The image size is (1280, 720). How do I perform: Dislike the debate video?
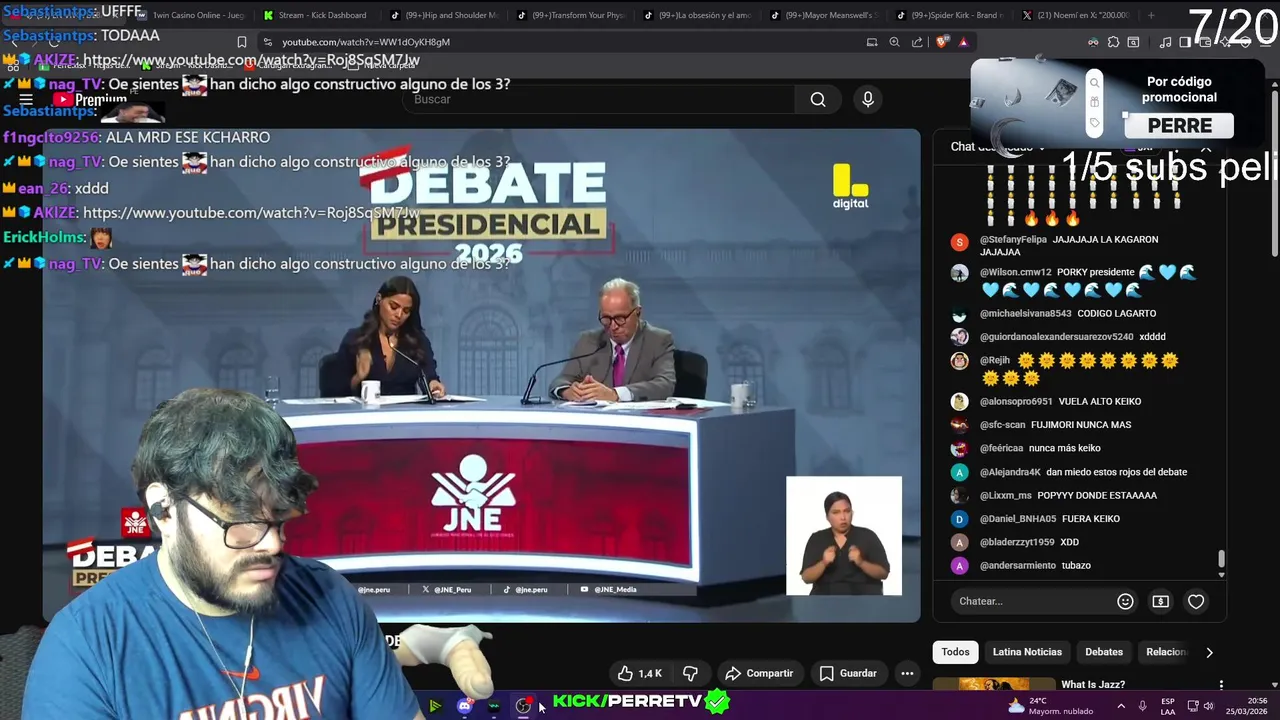tap(690, 674)
